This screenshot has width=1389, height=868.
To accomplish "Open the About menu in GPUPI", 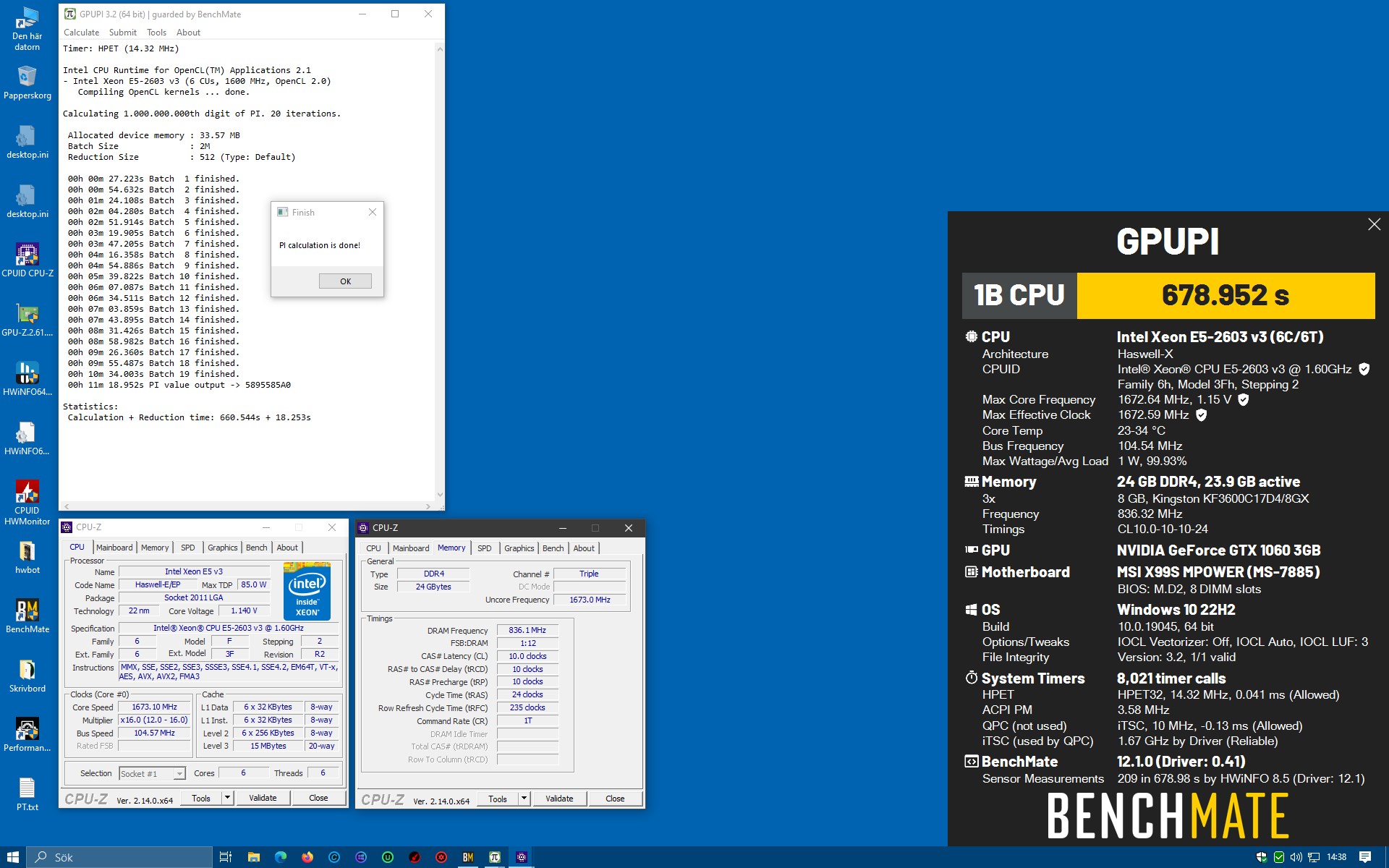I will (x=188, y=33).
